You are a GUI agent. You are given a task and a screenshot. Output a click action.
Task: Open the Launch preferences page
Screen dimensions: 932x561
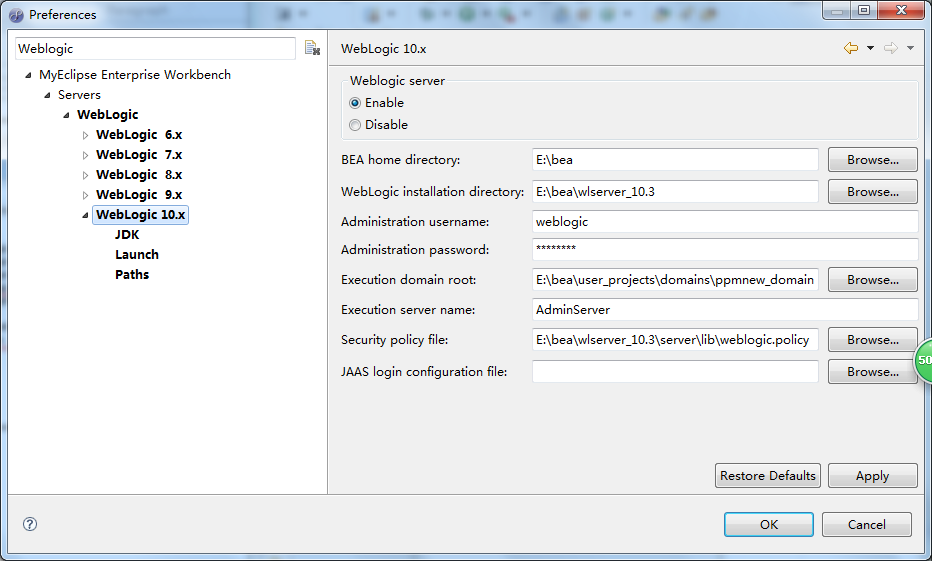137,254
